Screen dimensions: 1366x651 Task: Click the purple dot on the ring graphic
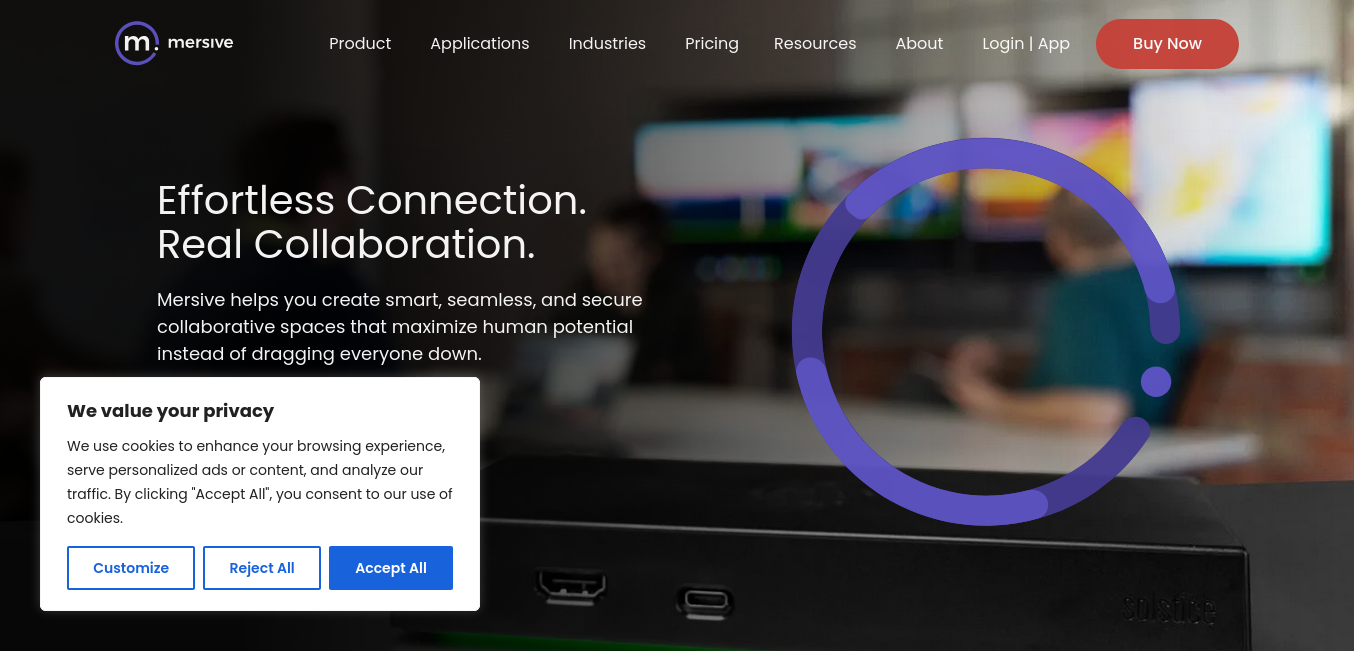click(x=1156, y=381)
